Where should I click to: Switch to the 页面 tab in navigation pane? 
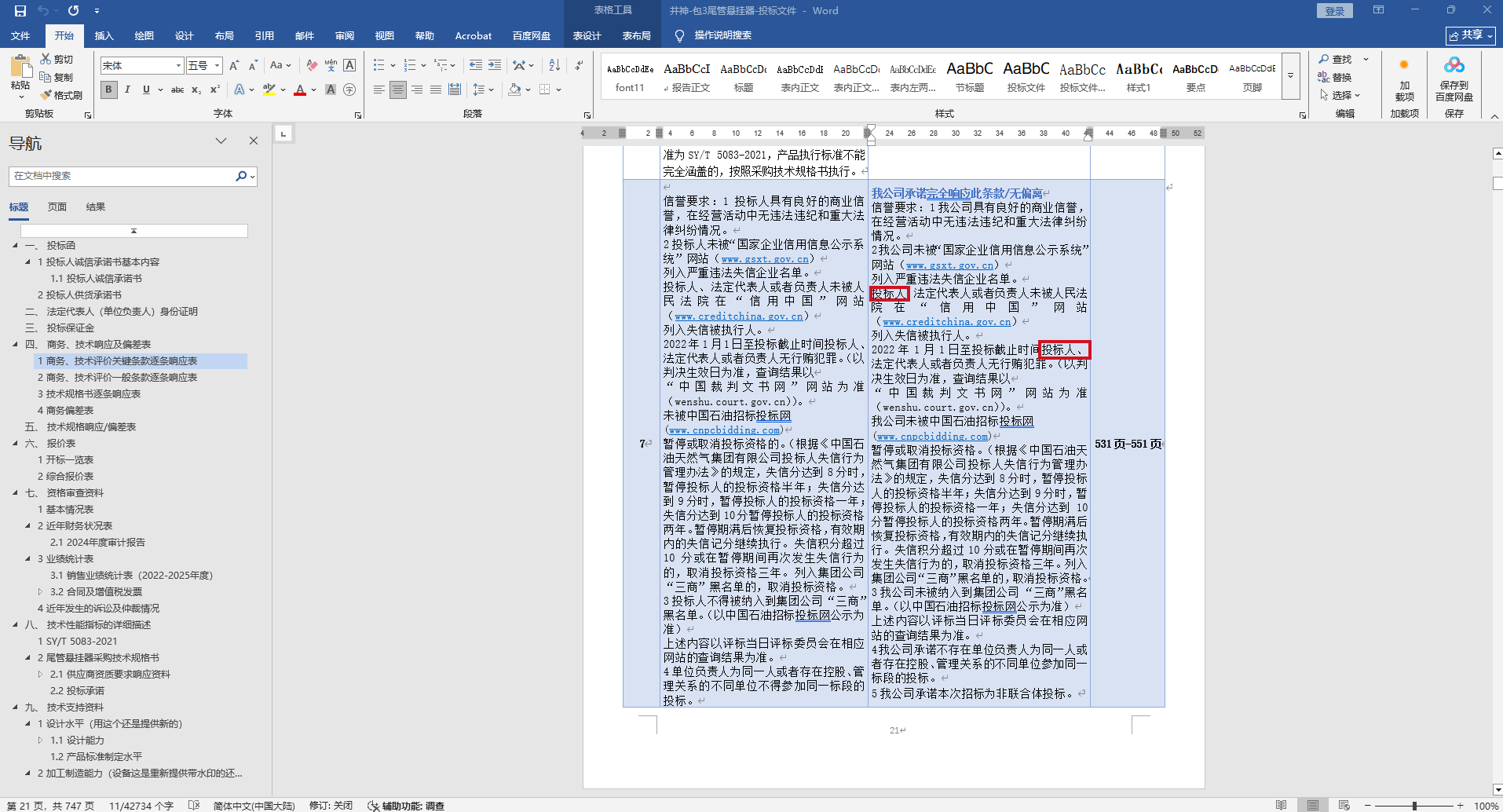[x=57, y=207]
